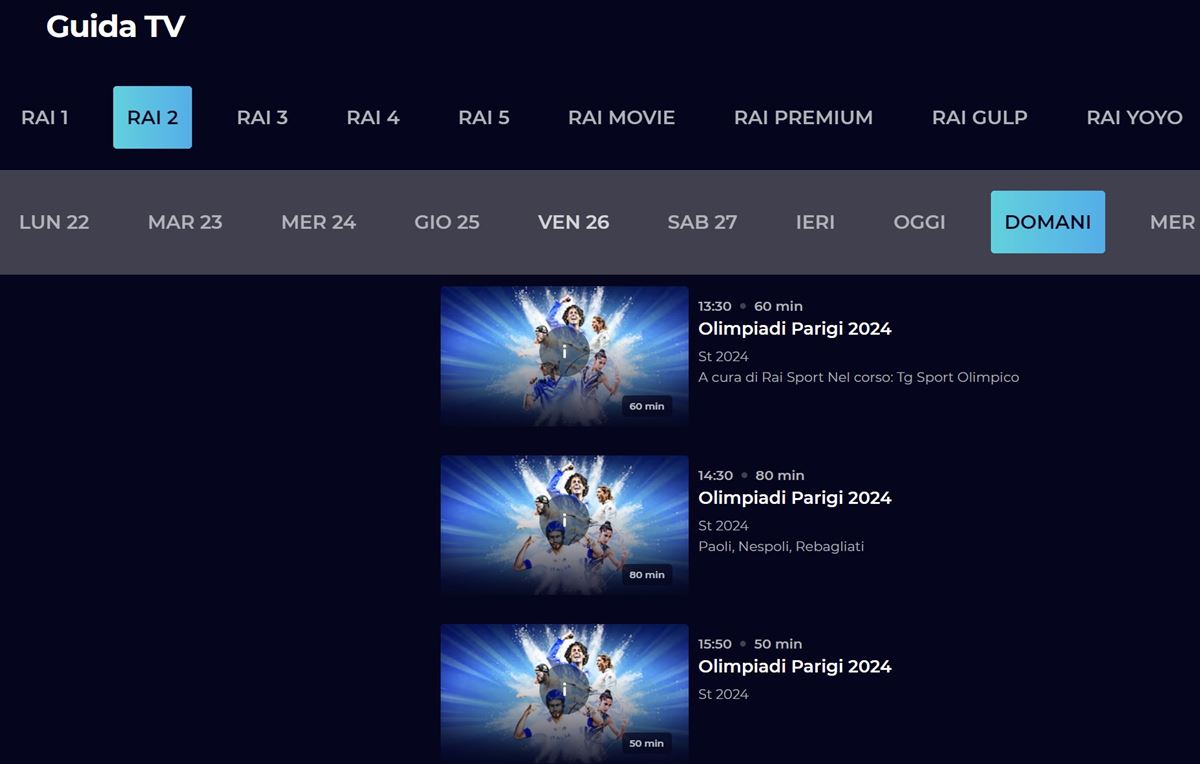Click the 60 min badge on thumbnail

point(647,406)
